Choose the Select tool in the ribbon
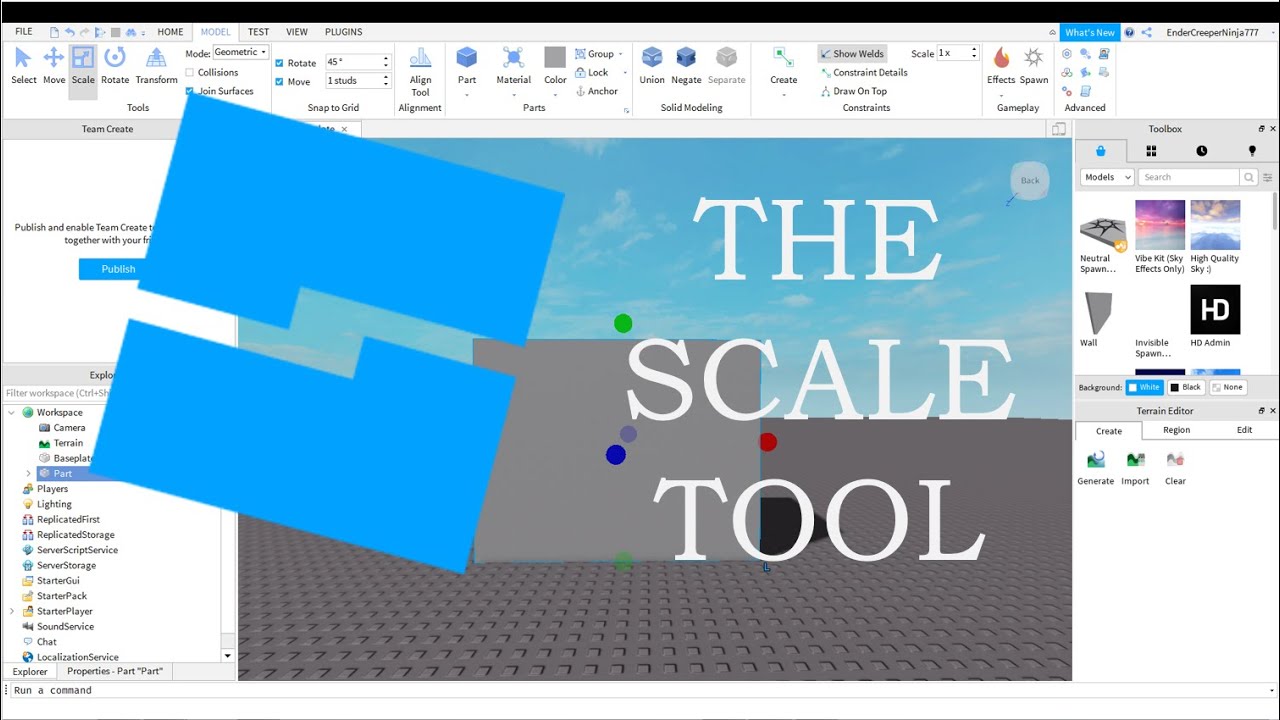The image size is (1280, 720). pyautogui.click(x=23, y=66)
